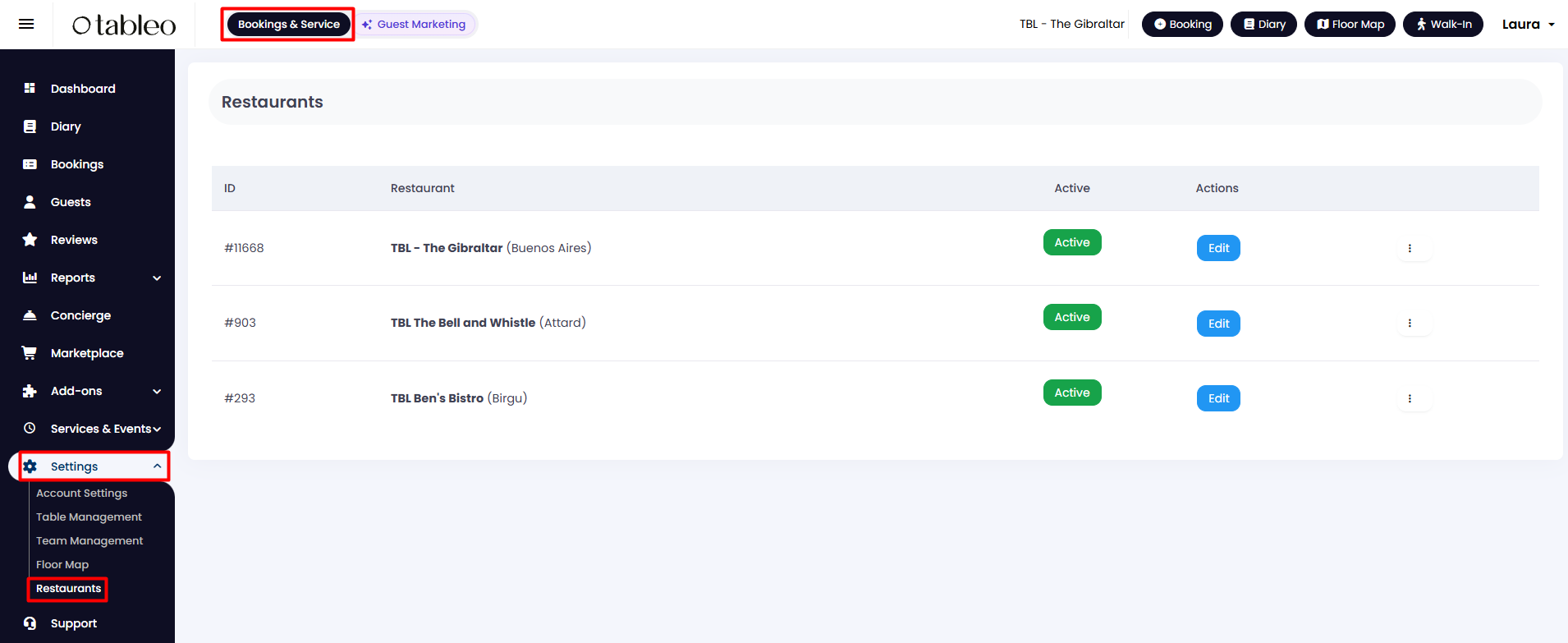Viewport: 1568px width, 643px height.
Task: Click the Guests person icon
Action: coord(30,202)
